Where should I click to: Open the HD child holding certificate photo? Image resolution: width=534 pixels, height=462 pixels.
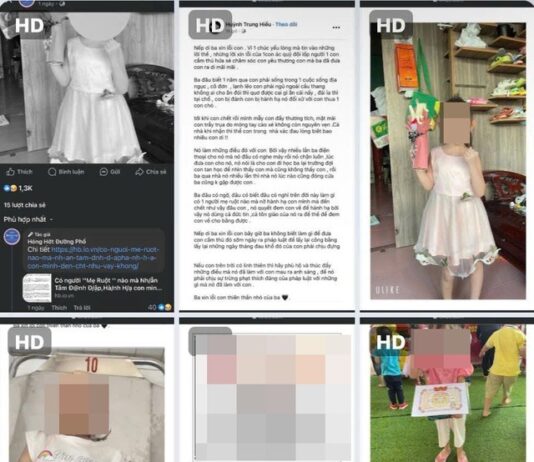coord(448,392)
